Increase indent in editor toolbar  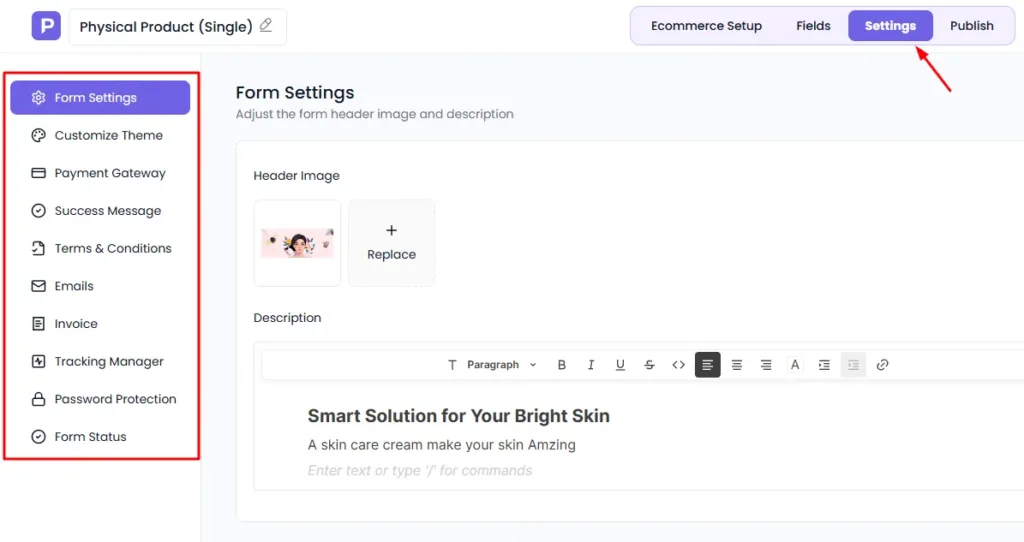pos(824,365)
